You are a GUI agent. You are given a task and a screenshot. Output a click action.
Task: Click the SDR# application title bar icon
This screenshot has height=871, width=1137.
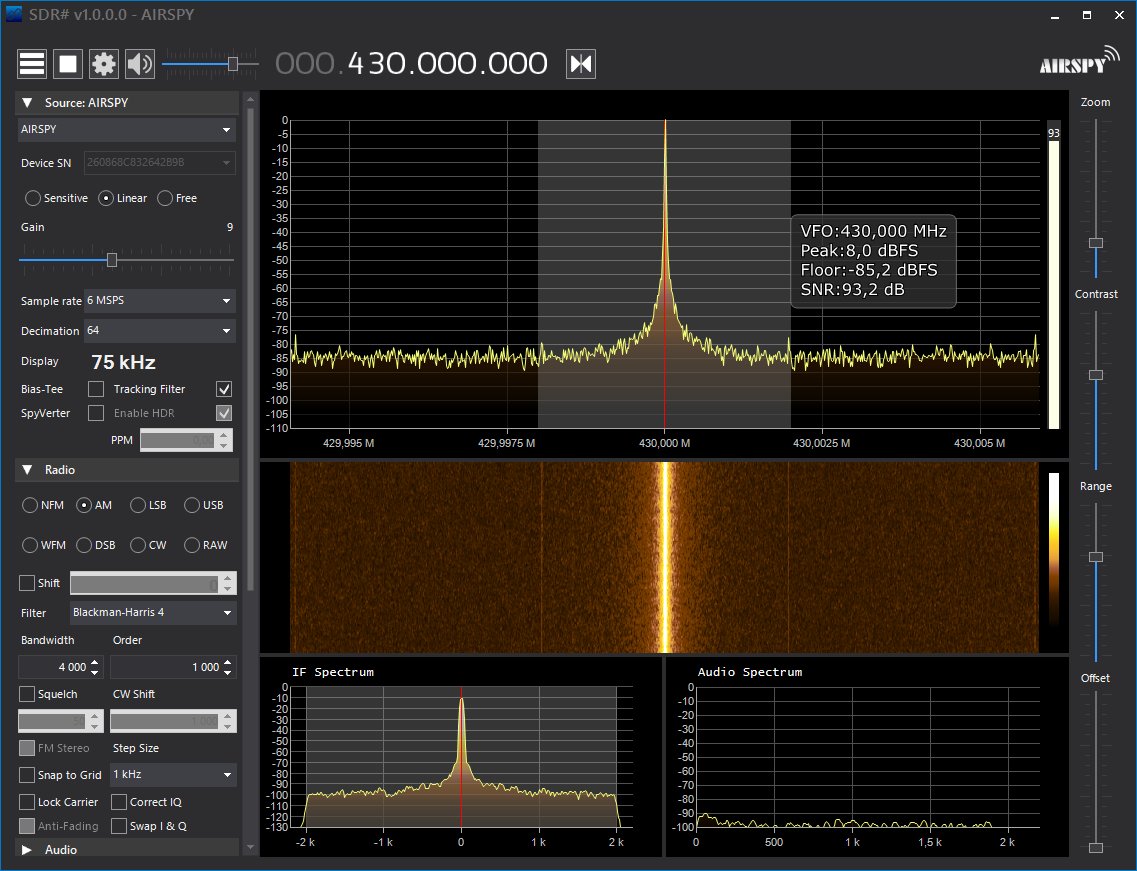(x=14, y=14)
